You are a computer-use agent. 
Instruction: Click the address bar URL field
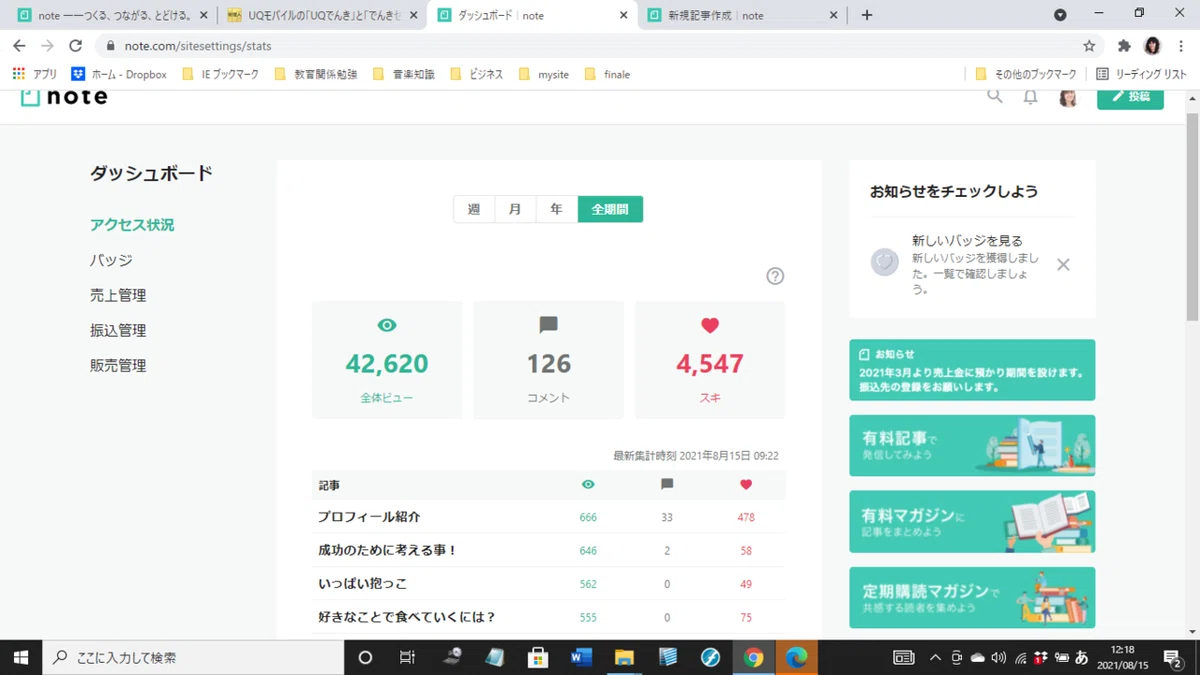pos(590,46)
